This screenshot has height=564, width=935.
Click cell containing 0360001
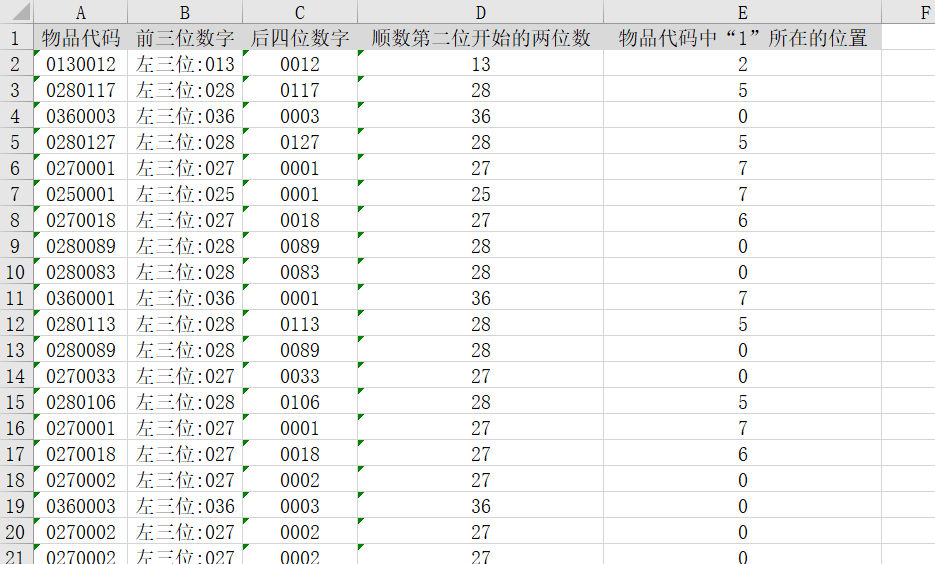click(81, 298)
